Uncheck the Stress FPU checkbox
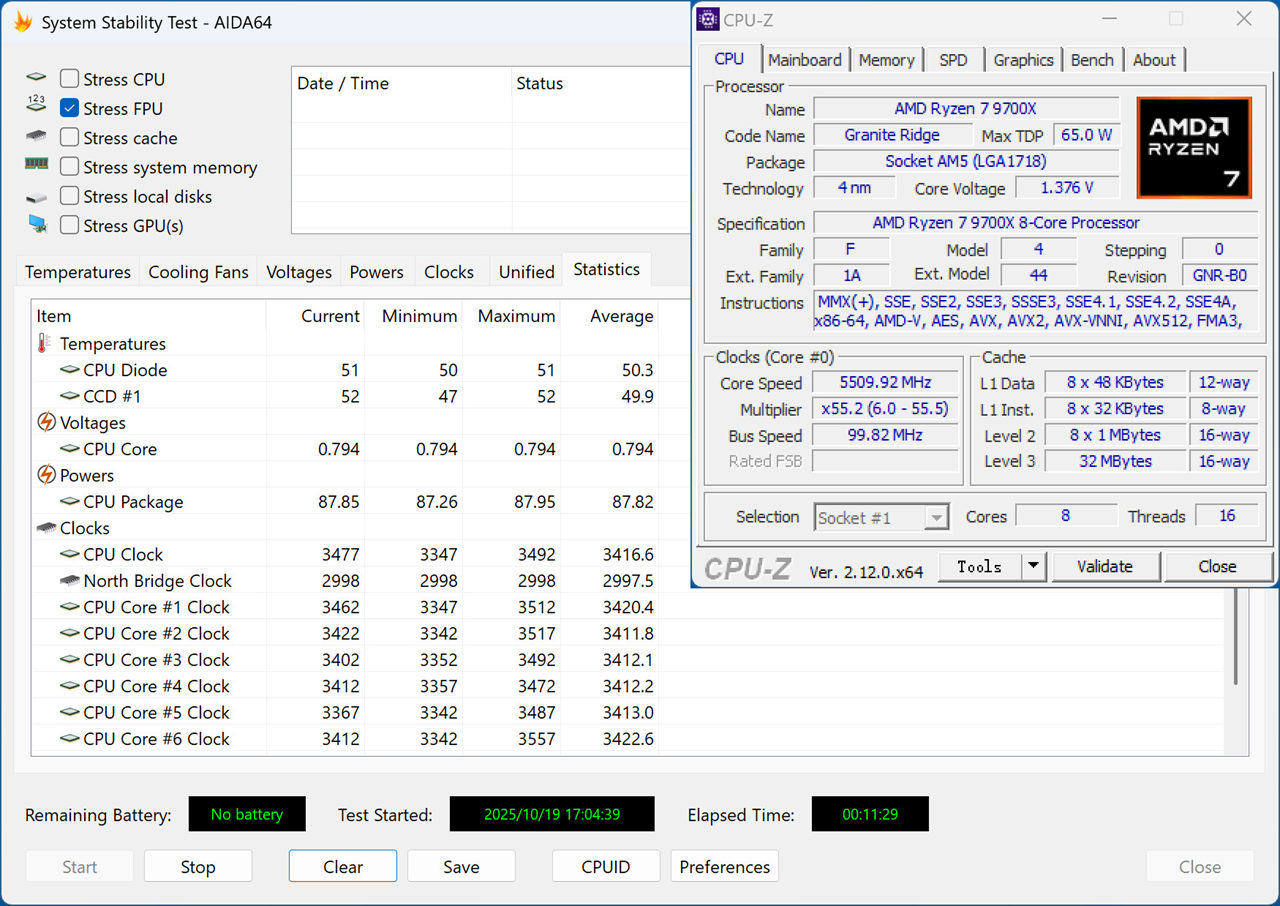The width and height of the screenshot is (1280, 906). [x=70, y=108]
